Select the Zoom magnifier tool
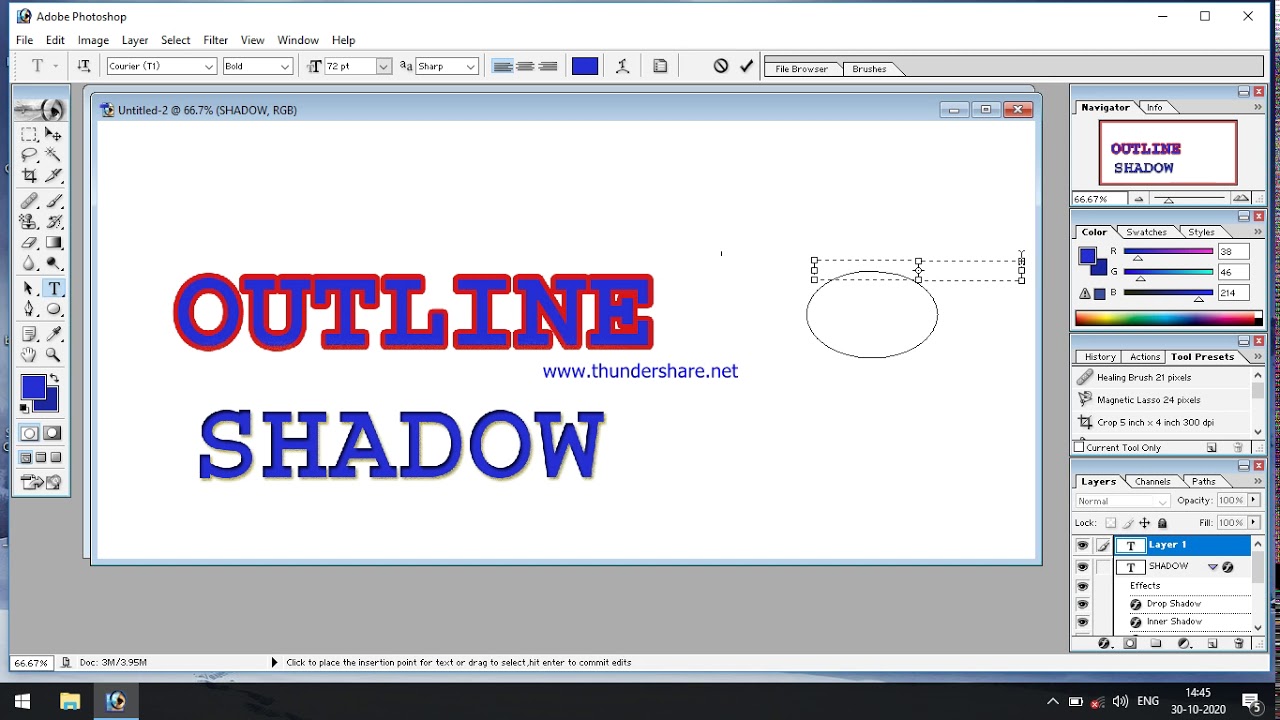Viewport: 1280px width, 720px height. click(53, 354)
